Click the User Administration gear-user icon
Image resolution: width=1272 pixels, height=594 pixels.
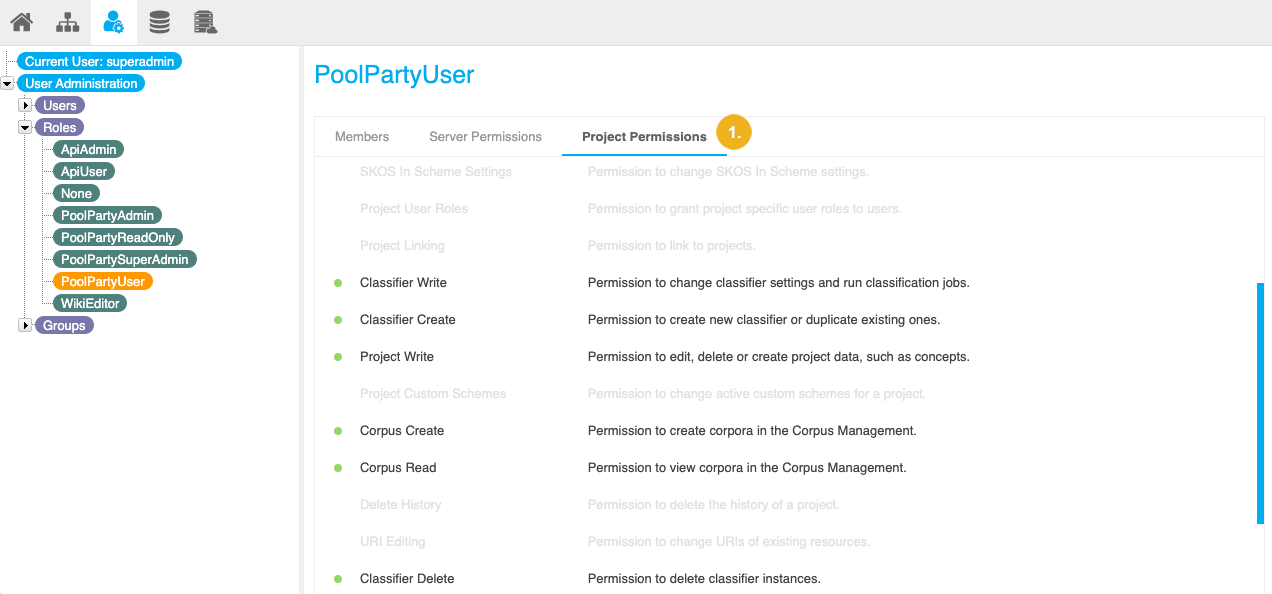point(113,21)
